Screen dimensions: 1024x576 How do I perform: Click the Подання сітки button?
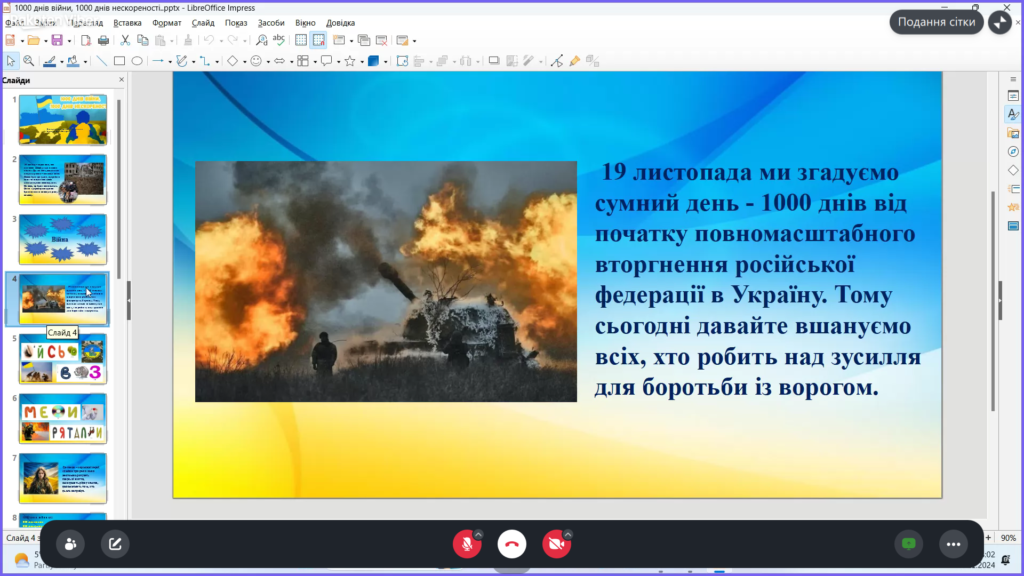(936, 22)
